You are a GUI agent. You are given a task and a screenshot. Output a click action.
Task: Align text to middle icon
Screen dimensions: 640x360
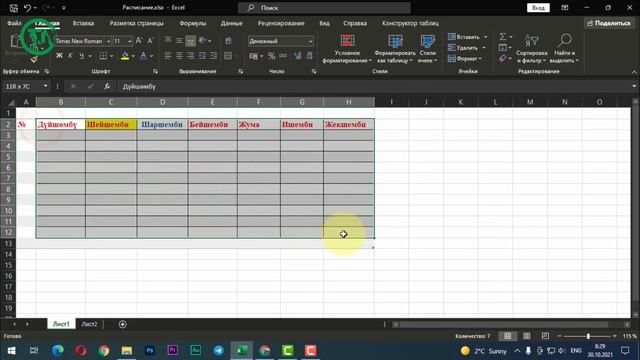[179, 41]
